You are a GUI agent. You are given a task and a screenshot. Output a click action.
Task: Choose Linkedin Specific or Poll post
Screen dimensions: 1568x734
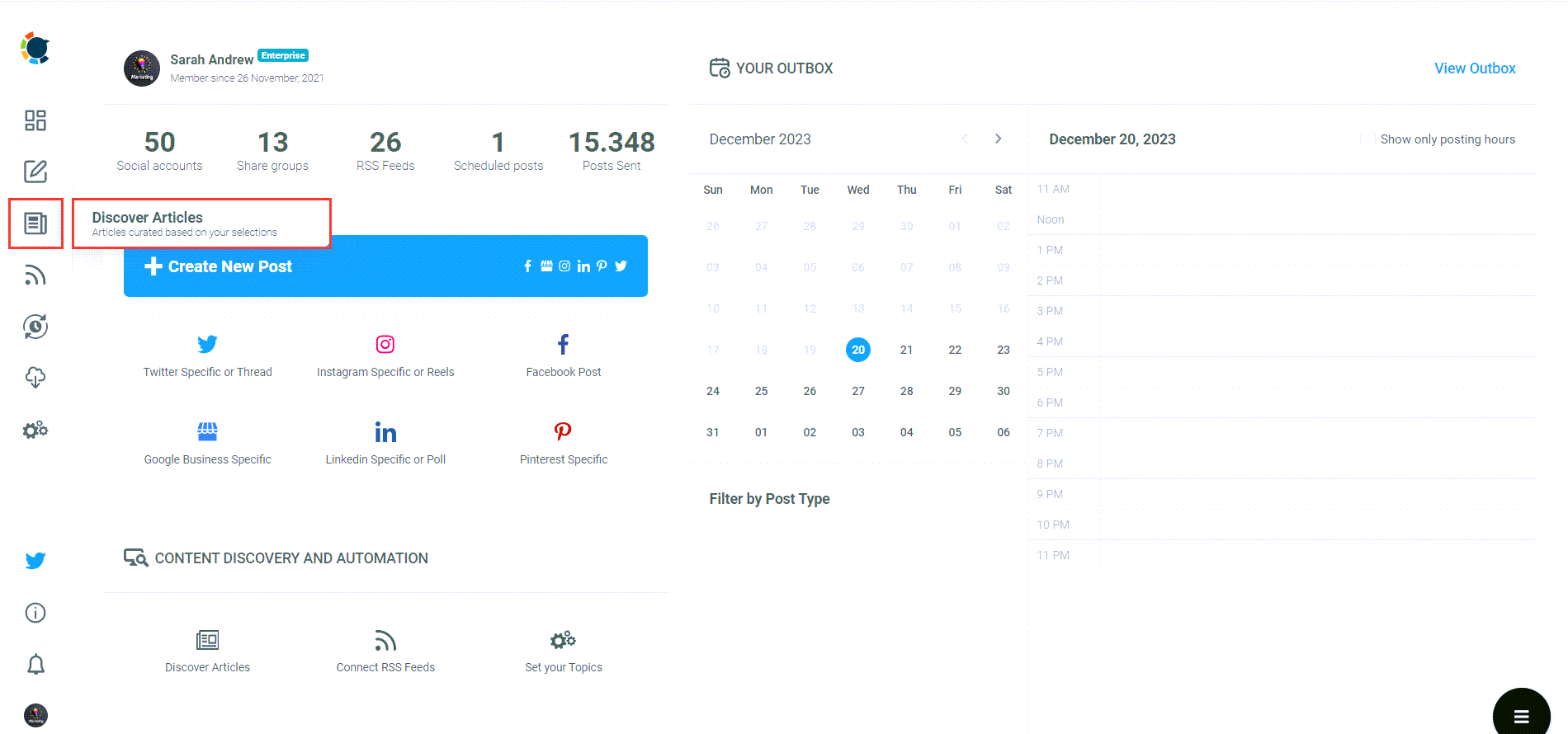(385, 443)
